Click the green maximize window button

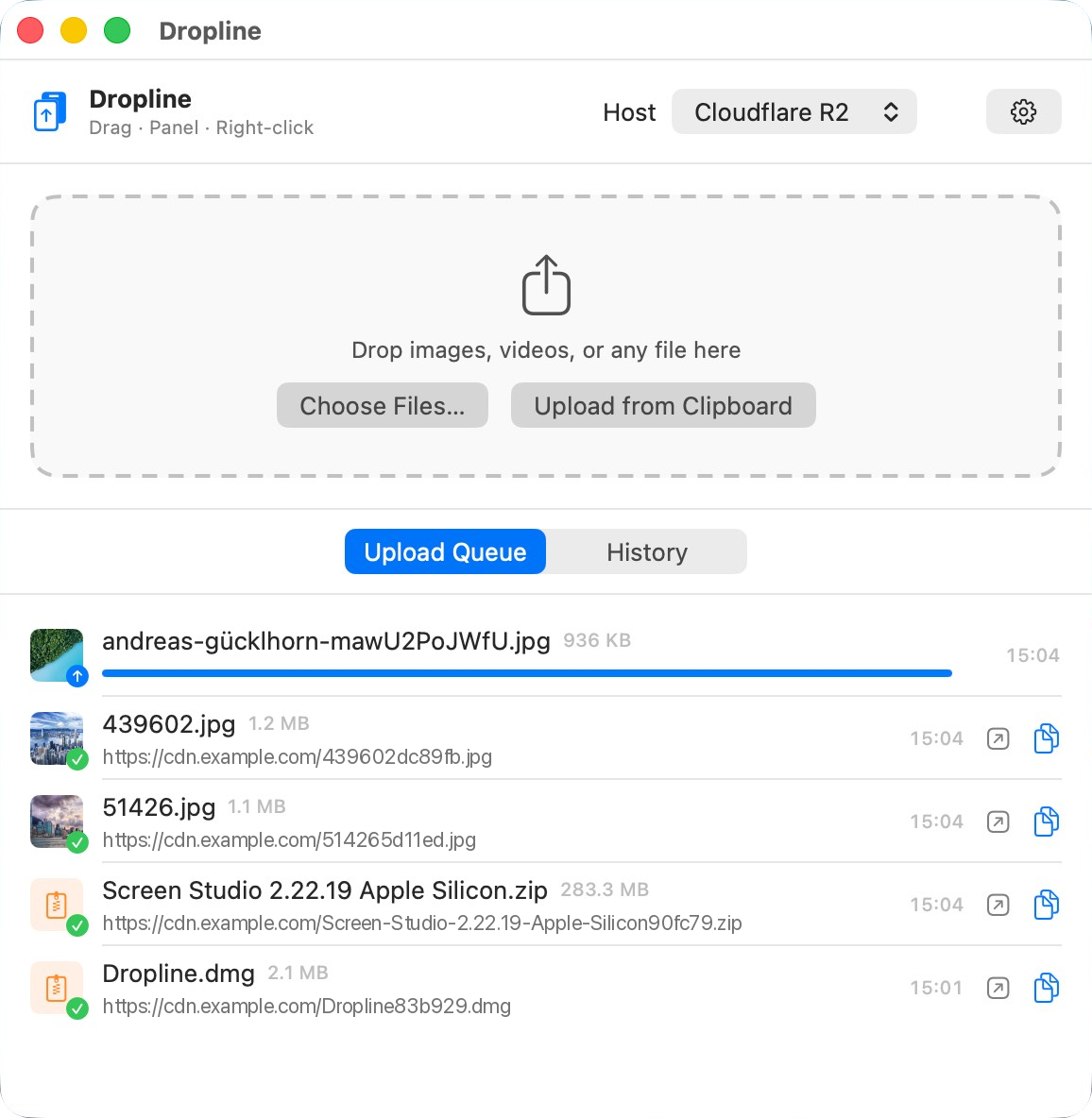117,30
